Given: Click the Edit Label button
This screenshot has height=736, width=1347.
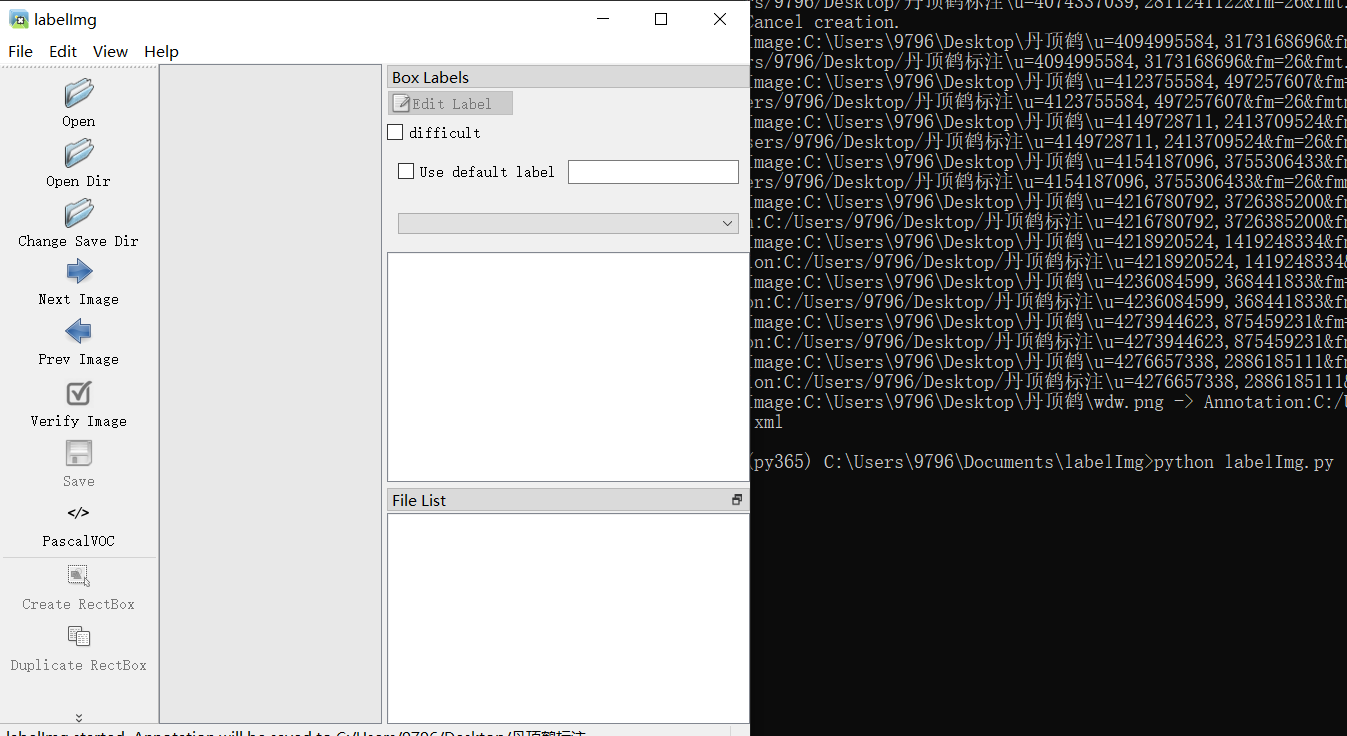Looking at the screenshot, I should click(x=450, y=103).
